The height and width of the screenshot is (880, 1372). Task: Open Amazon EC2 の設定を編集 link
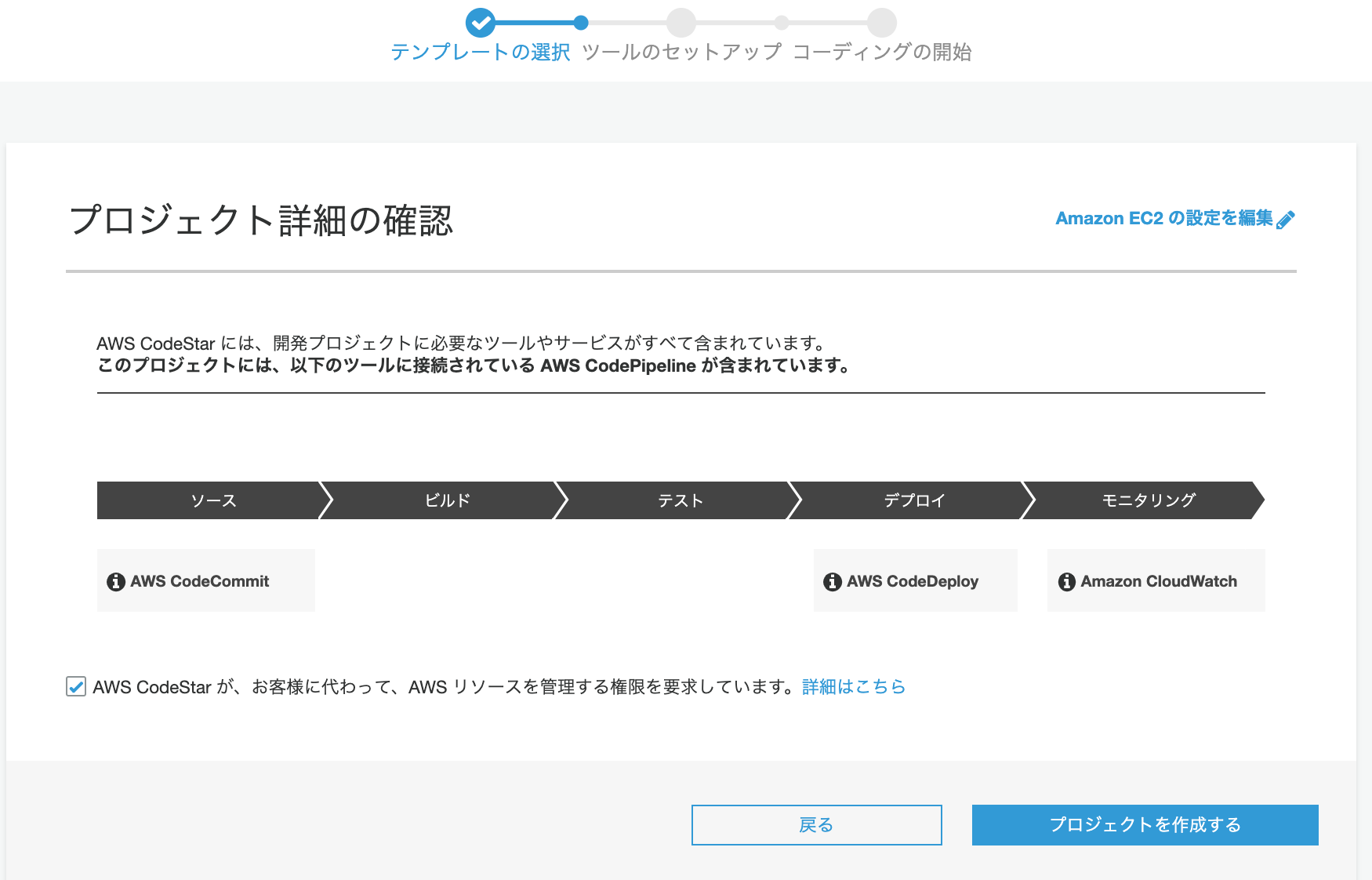click(x=1164, y=218)
